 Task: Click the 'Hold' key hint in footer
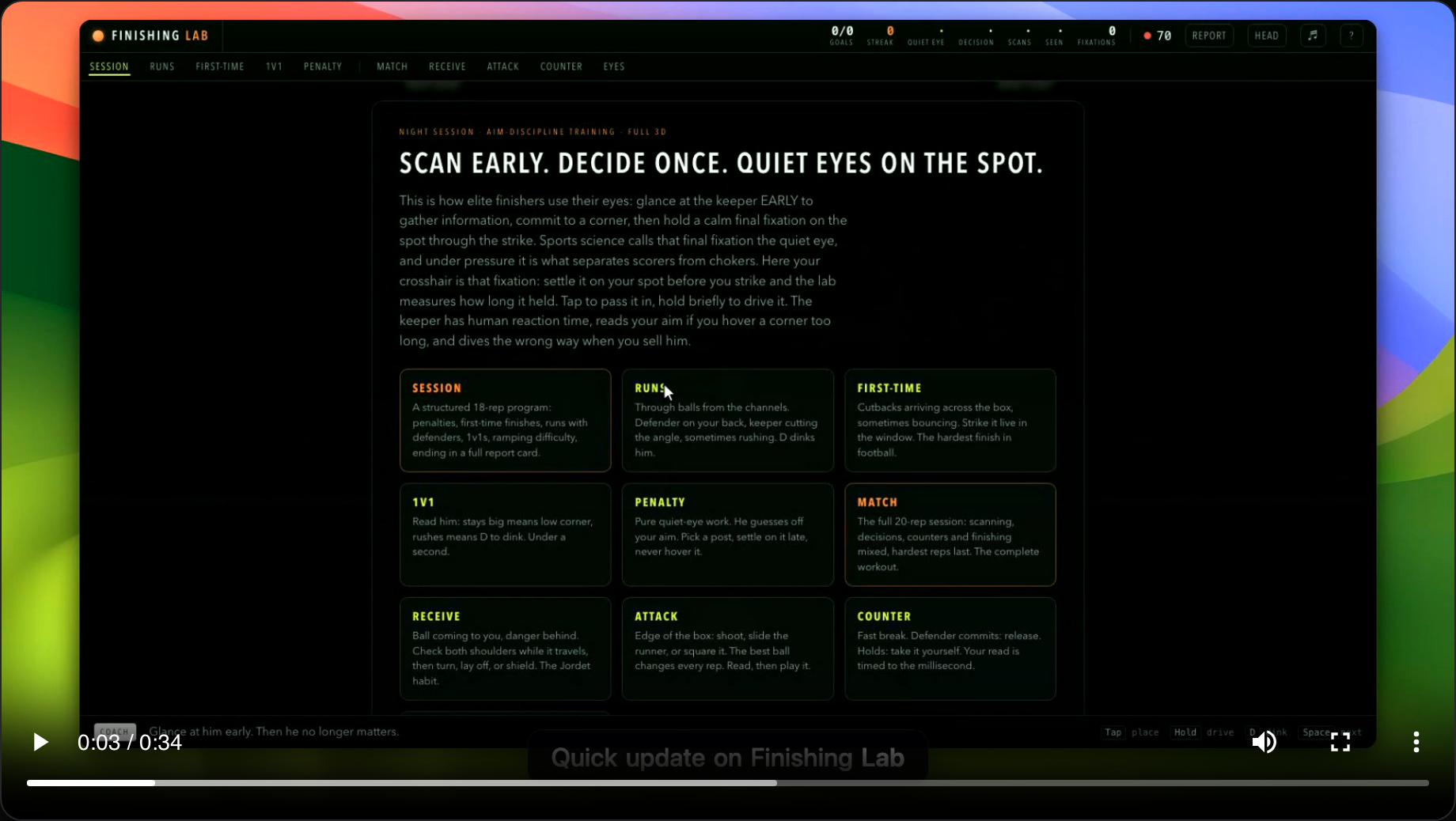point(1185,732)
